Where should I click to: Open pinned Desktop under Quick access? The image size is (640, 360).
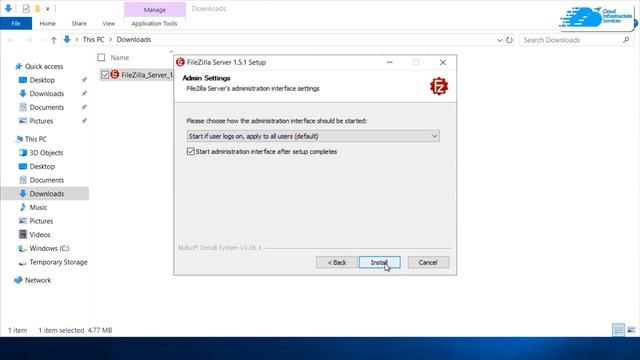coord(42,80)
